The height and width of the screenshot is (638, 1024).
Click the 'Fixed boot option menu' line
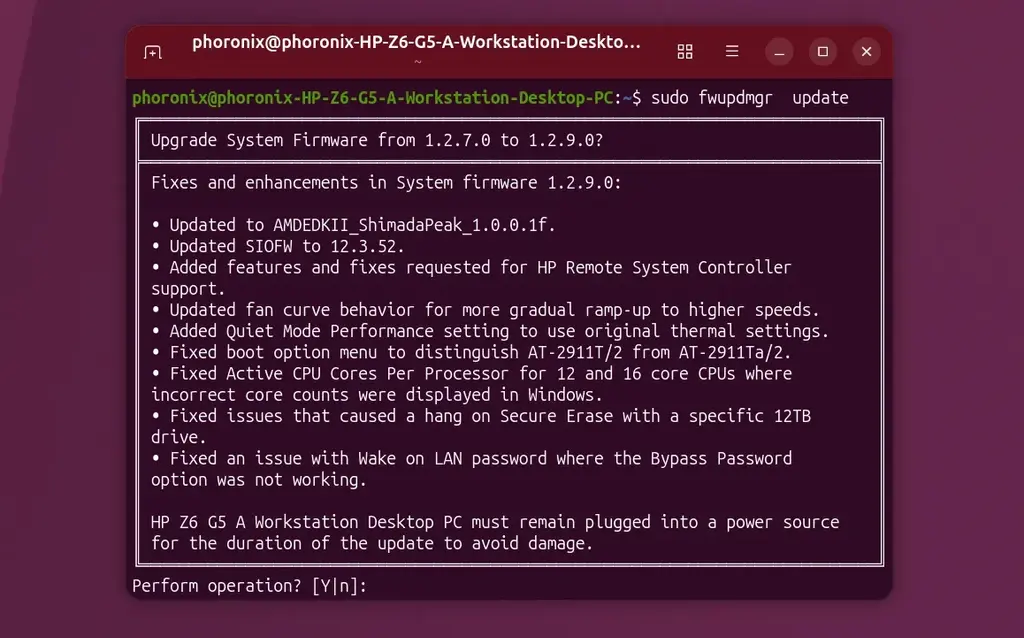click(x=471, y=353)
